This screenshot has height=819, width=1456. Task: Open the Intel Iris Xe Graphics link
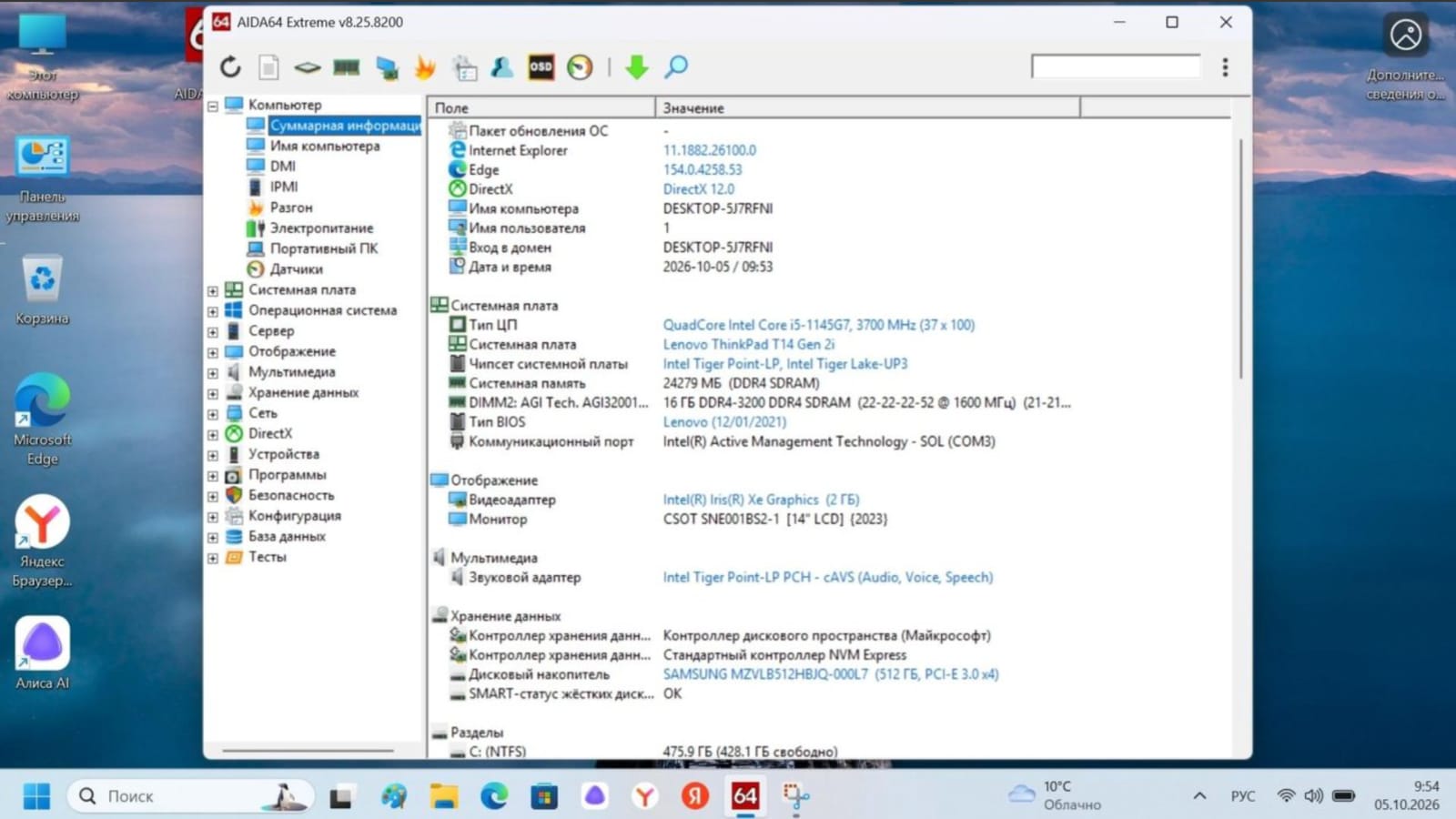761,500
